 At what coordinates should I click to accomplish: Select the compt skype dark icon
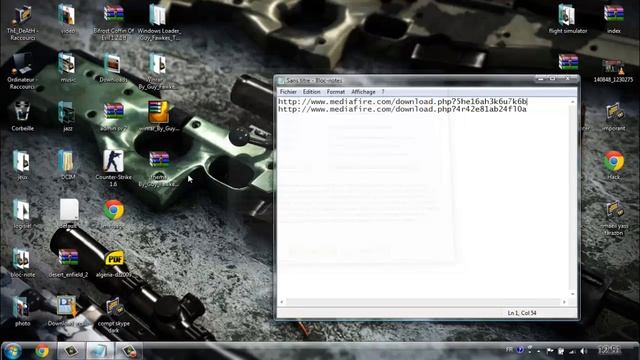coord(113,314)
